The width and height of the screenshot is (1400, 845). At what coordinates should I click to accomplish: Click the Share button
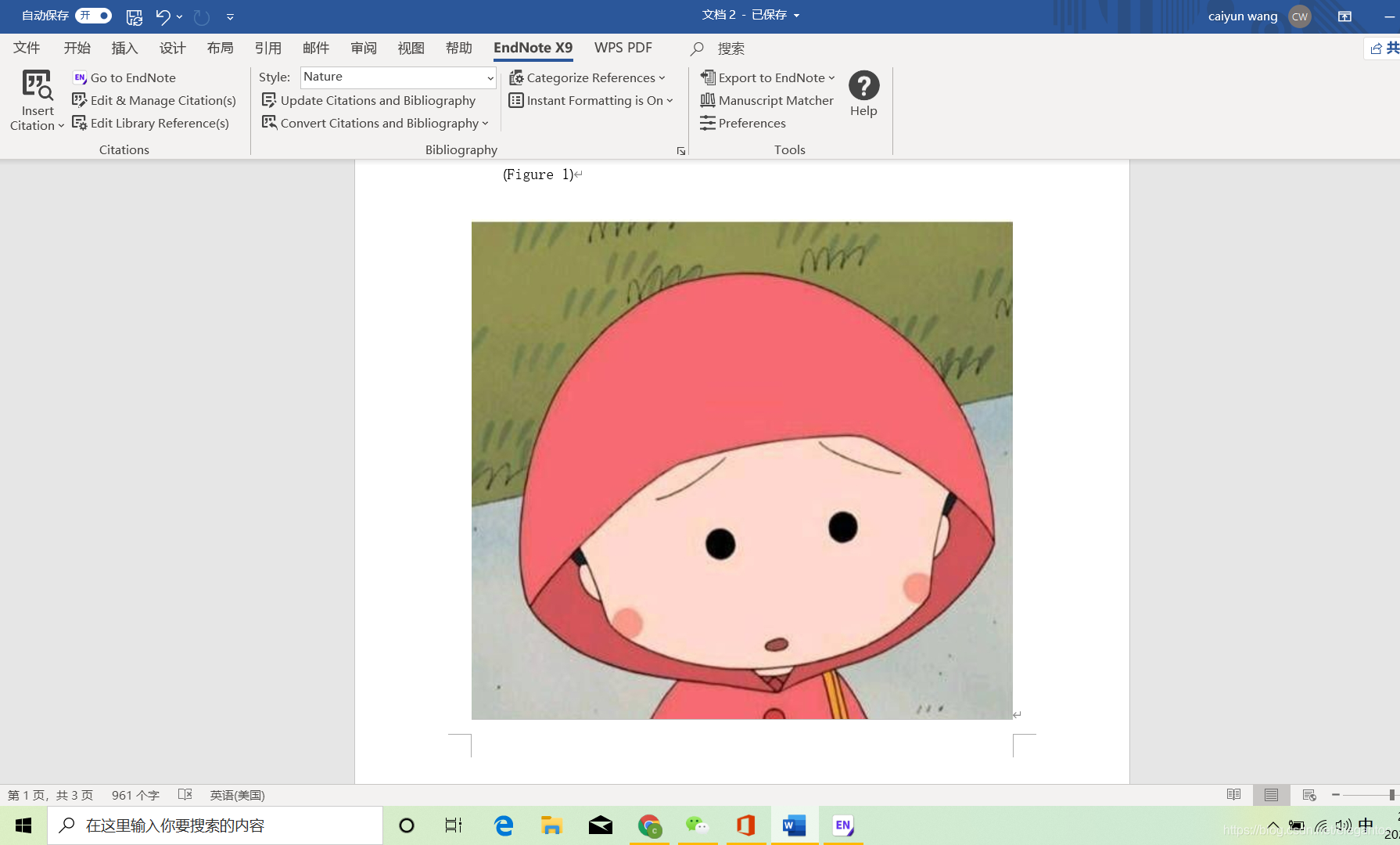[1383, 49]
